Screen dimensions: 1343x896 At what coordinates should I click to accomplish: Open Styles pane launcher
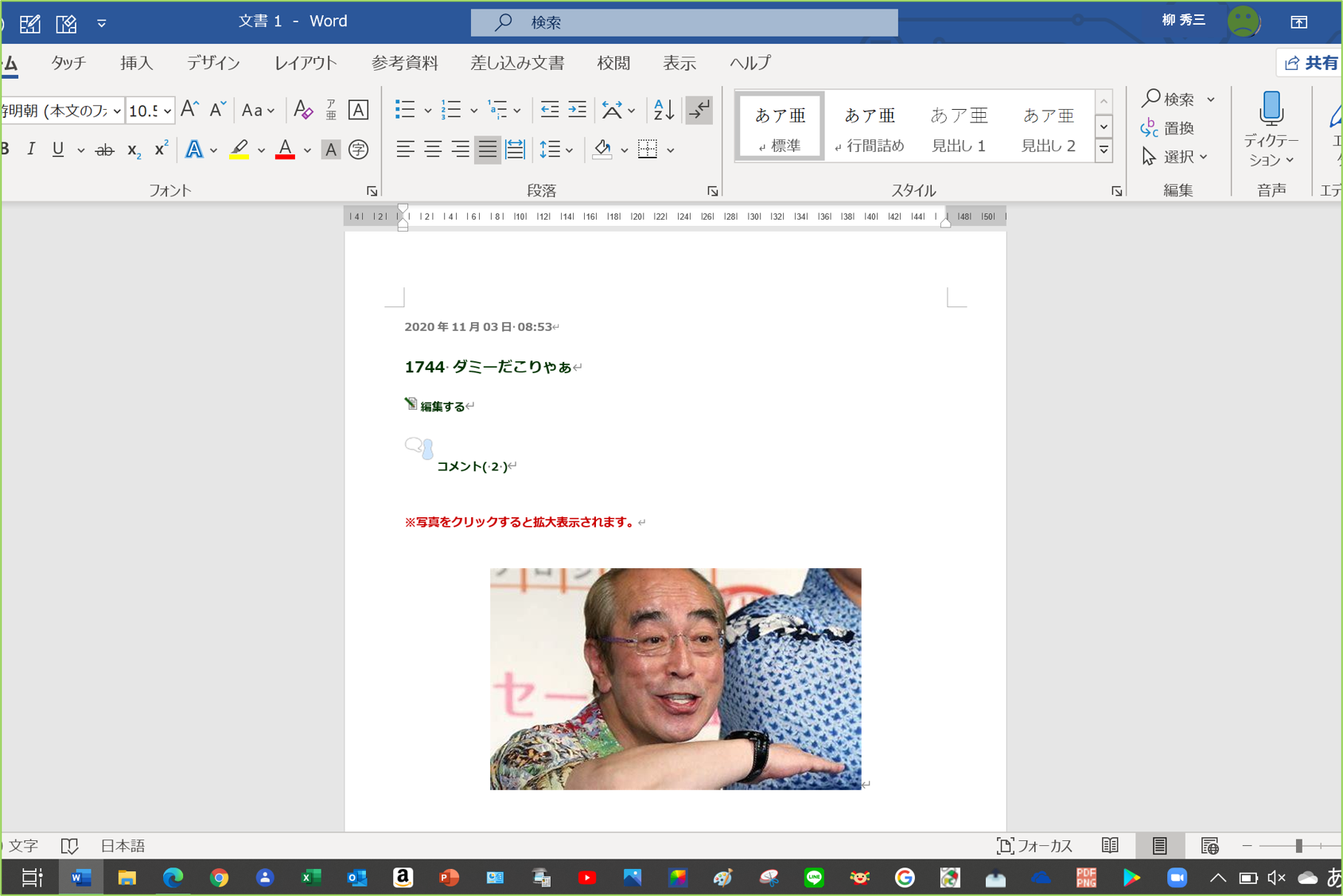(1117, 191)
